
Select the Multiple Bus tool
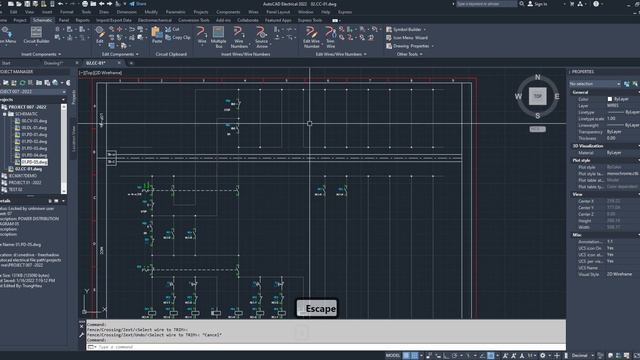pyautogui.click(x=219, y=37)
